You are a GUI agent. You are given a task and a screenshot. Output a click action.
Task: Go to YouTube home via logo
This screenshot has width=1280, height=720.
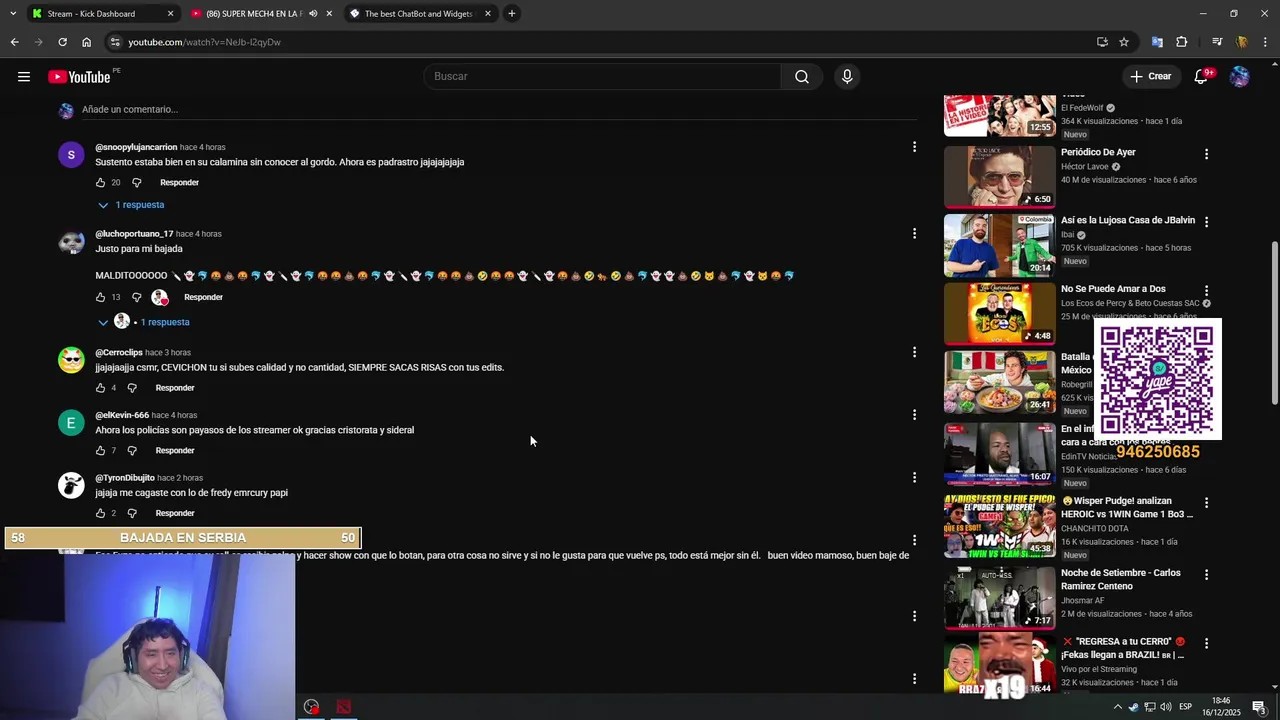[x=79, y=77]
